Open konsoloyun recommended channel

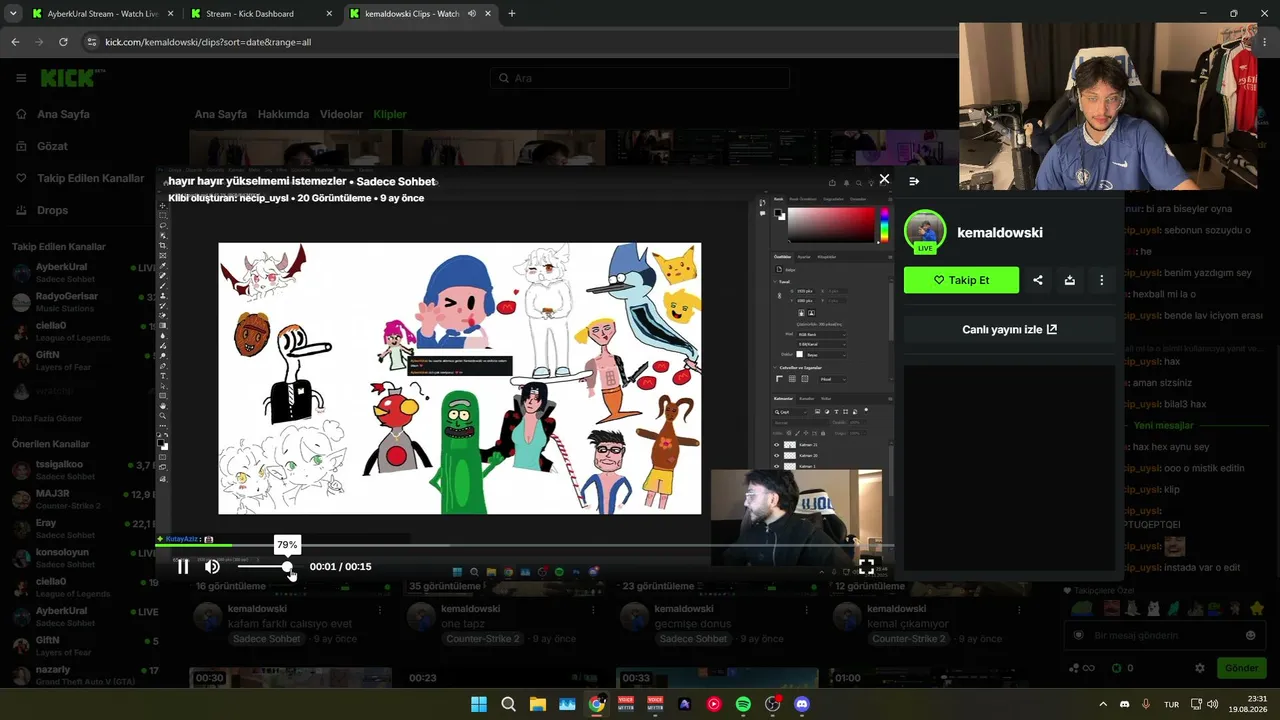coord(85,557)
